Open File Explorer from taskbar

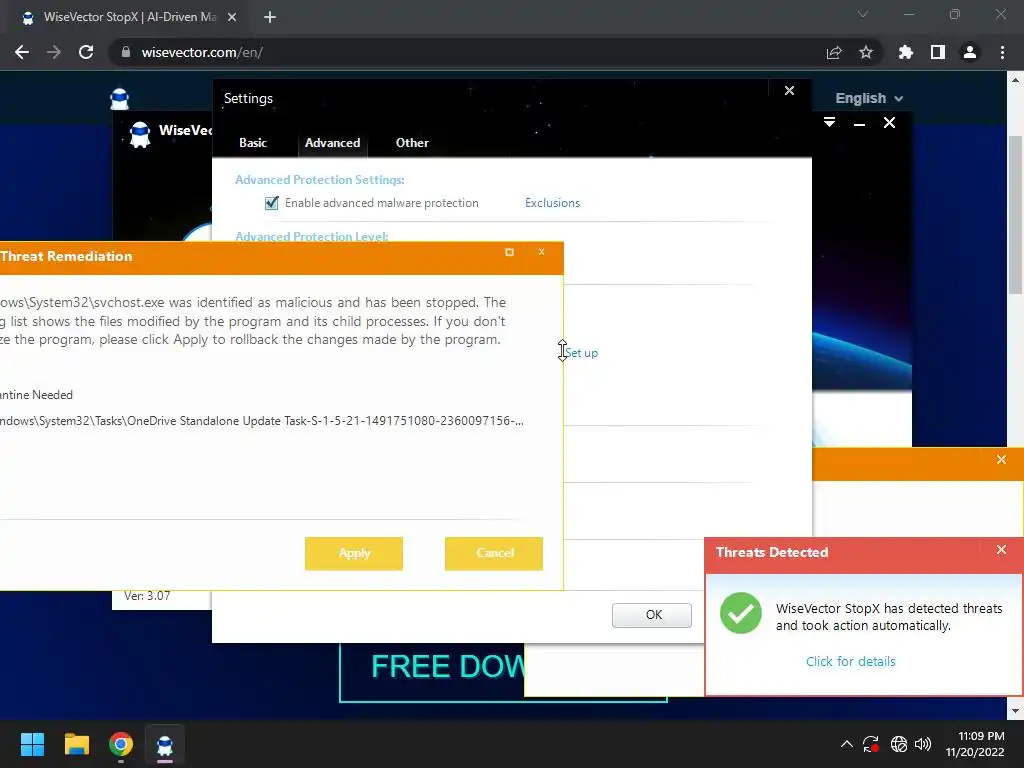click(x=76, y=744)
